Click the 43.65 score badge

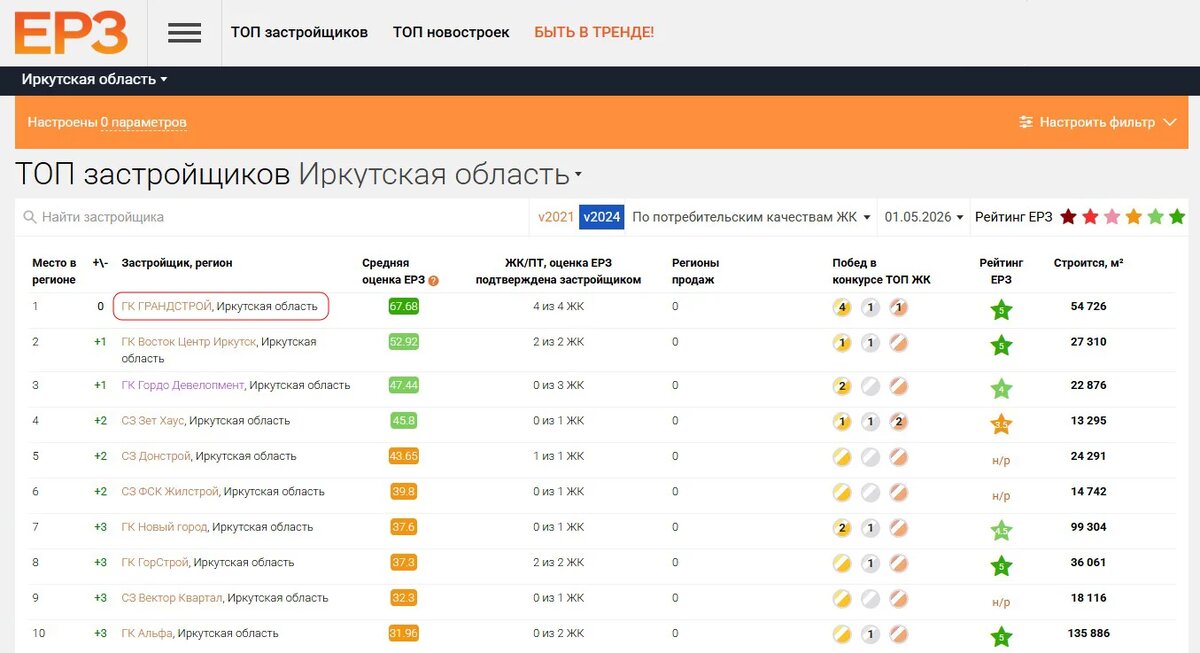click(x=404, y=456)
